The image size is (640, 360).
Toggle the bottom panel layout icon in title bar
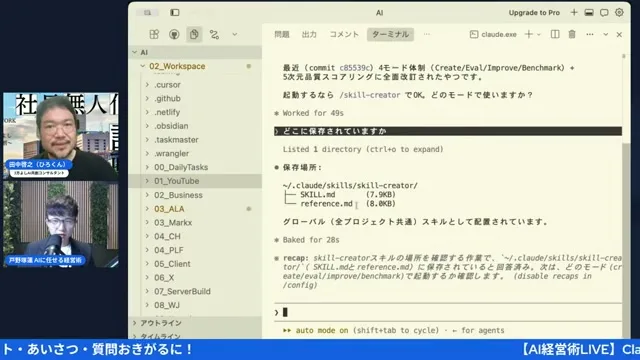coord(589,13)
